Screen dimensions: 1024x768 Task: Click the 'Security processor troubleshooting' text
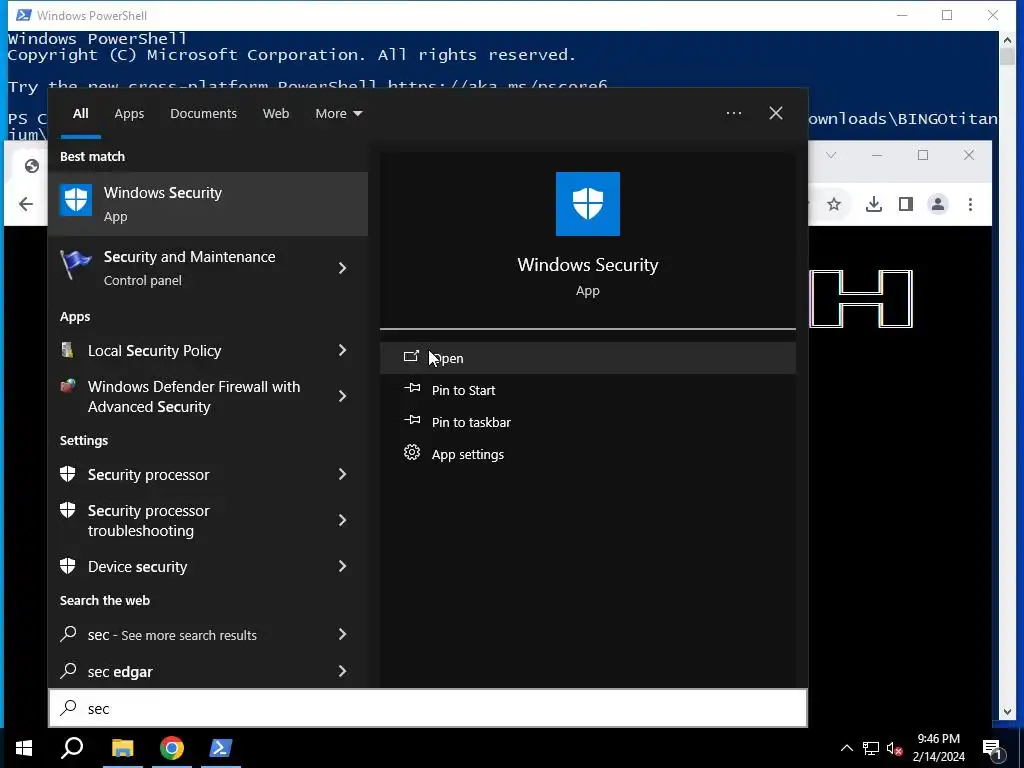(x=148, y=520)
